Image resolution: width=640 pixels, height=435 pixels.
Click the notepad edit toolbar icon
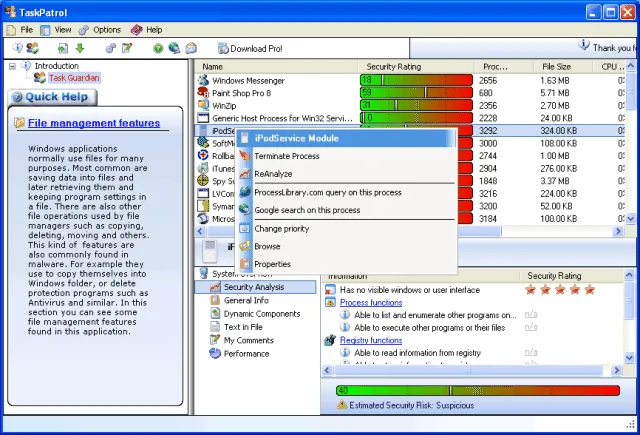click(x=127, y=48)
